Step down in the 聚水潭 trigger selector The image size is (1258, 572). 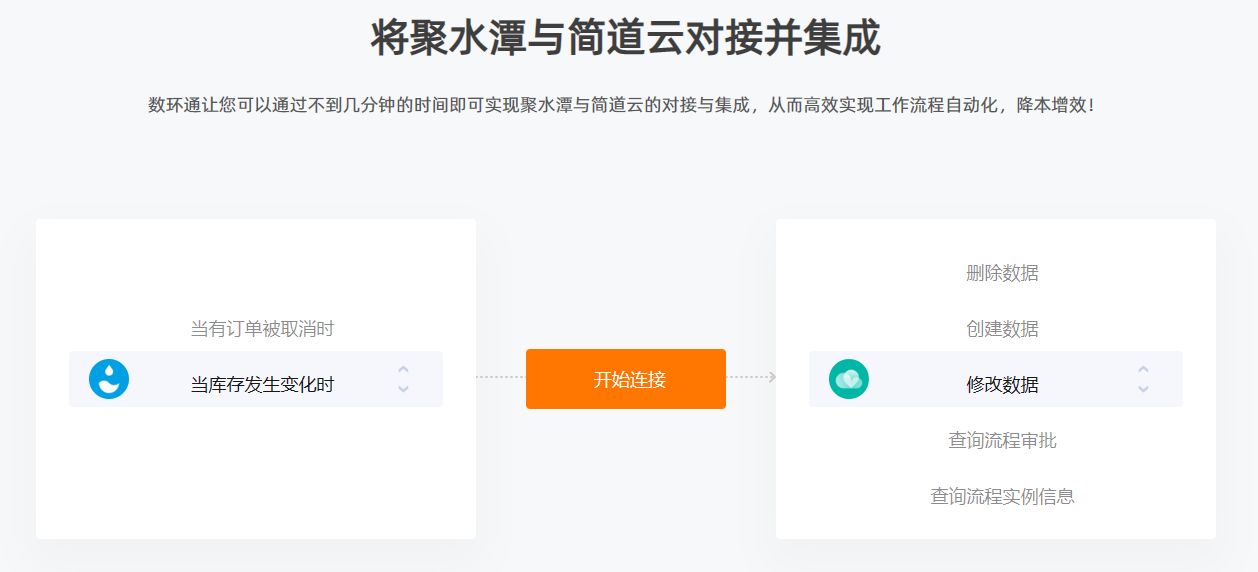click(403, 388)
